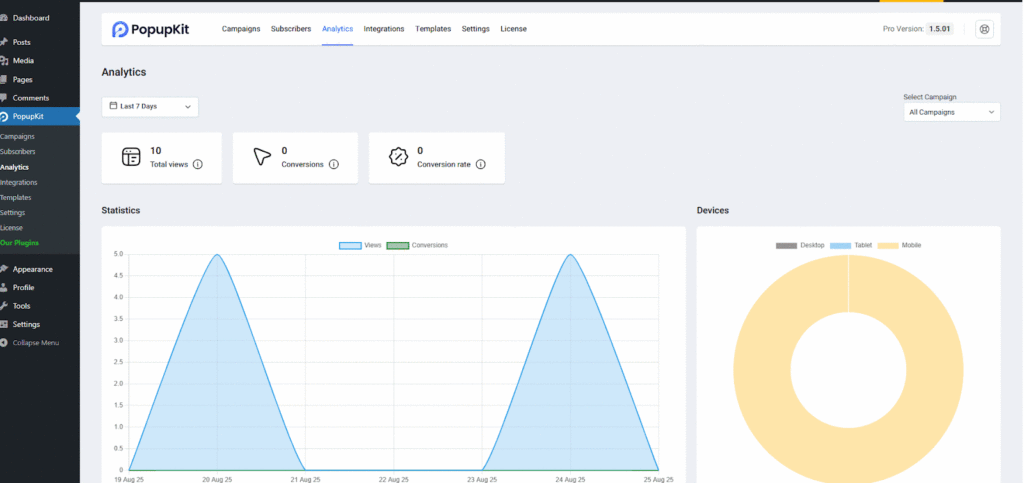The image size is (1024, 483).
Task: Expand the All Campaigns dropdown
Action: point(950,112)
